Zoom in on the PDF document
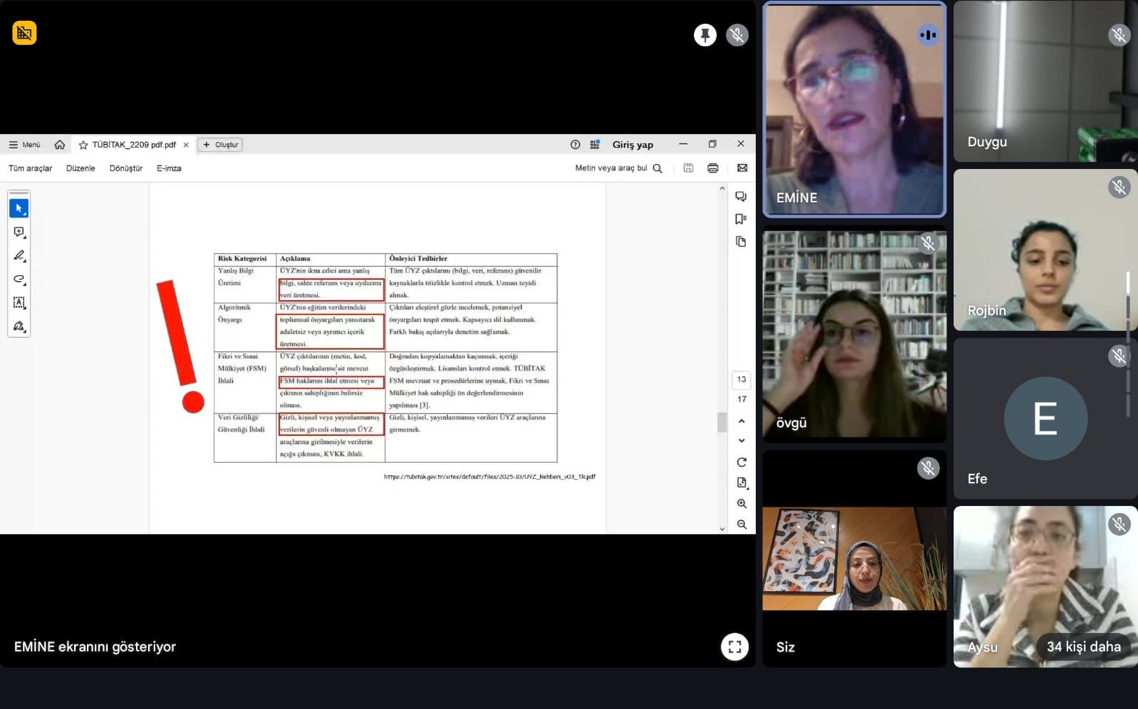The image size is (1138, 709). 741,504
